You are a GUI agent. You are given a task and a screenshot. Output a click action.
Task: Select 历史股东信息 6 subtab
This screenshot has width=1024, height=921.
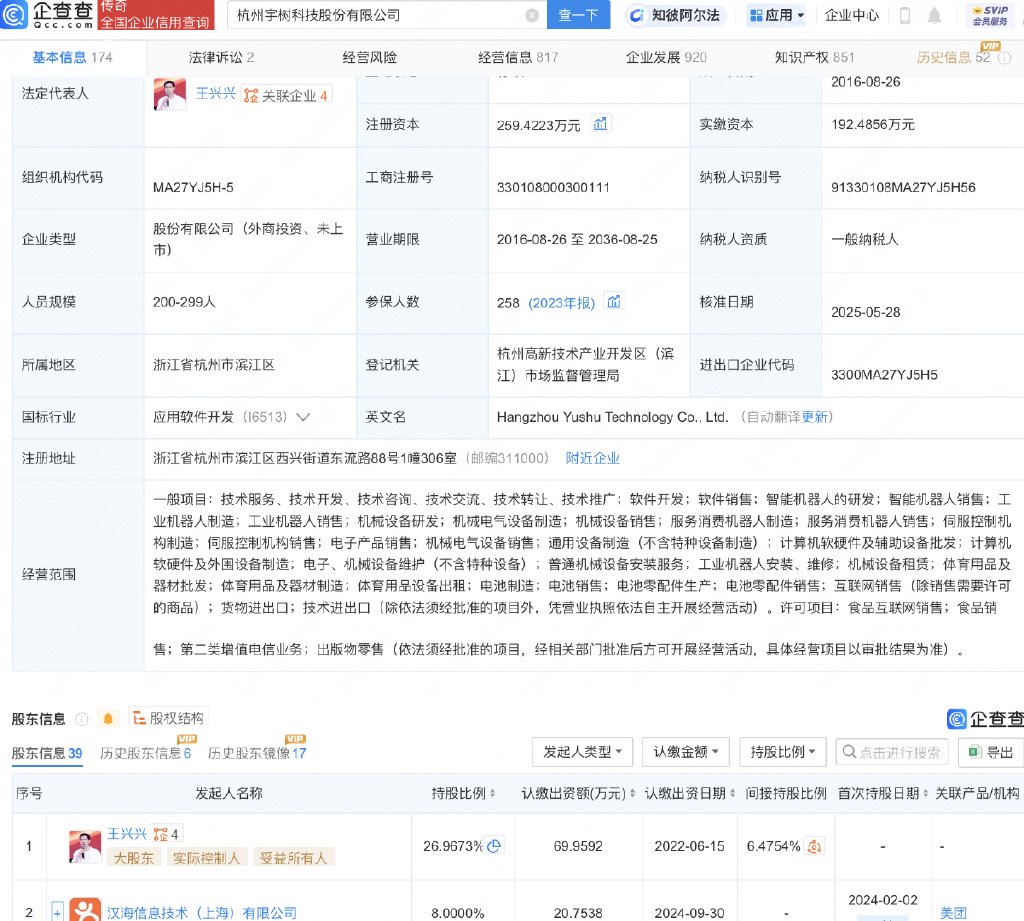click(145, 753)
